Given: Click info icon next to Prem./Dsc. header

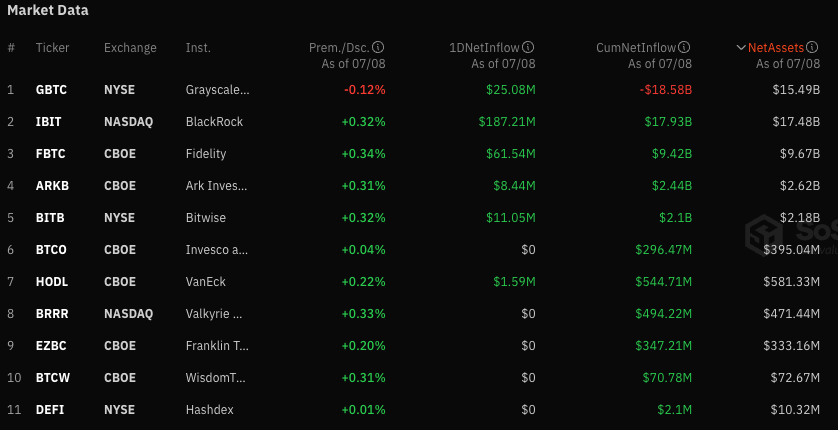Looking at the screenshot, I should click(379, 47).
